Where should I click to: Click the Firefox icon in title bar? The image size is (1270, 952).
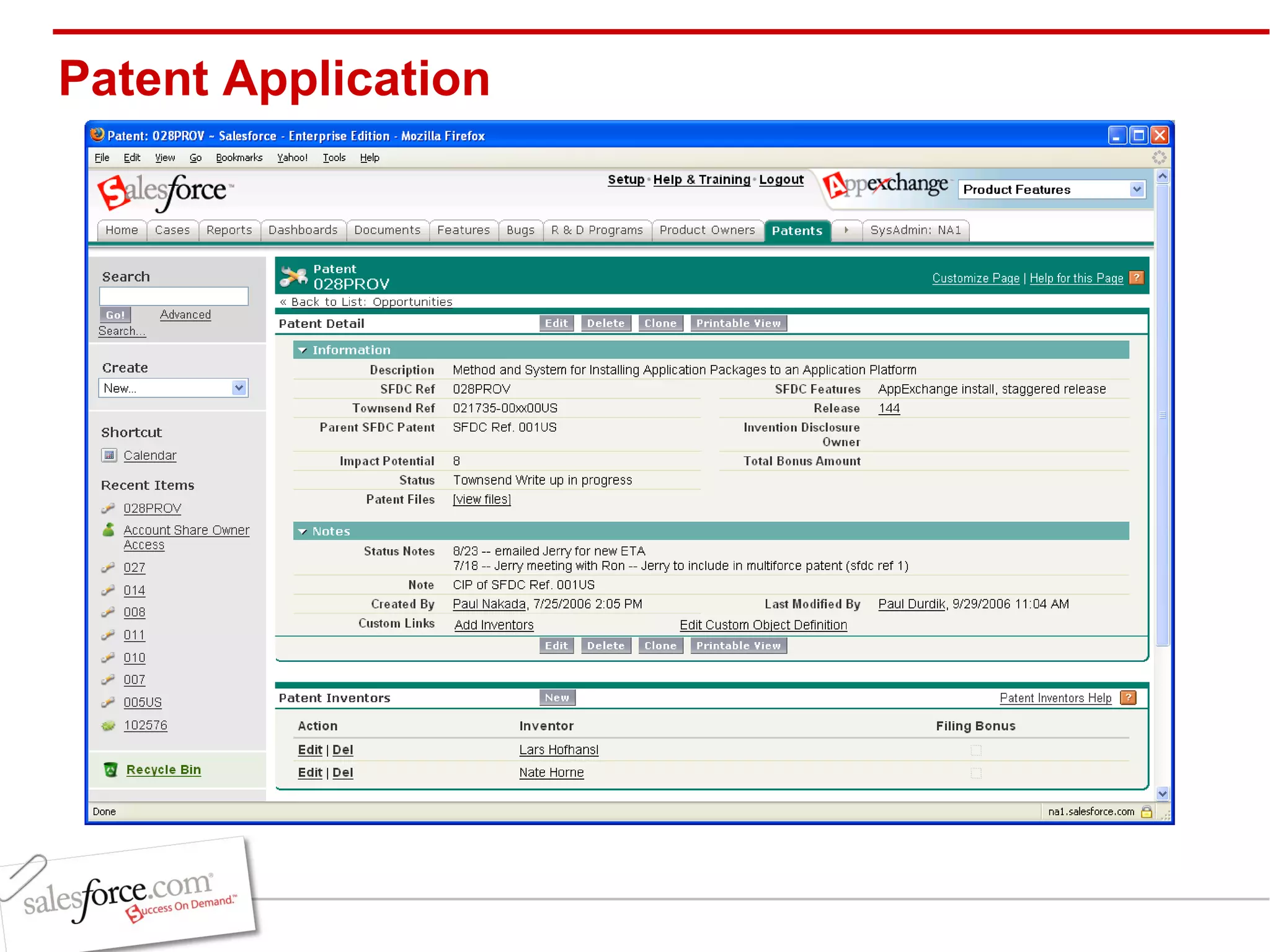click(x=97, y=134)
